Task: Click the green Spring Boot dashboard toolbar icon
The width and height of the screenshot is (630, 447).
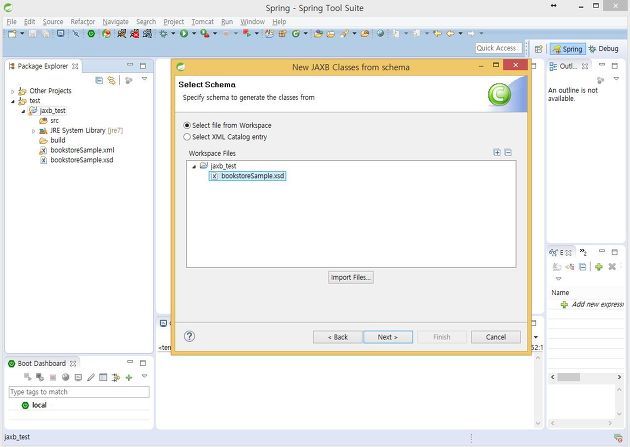Action: click(x=91, y=34)
